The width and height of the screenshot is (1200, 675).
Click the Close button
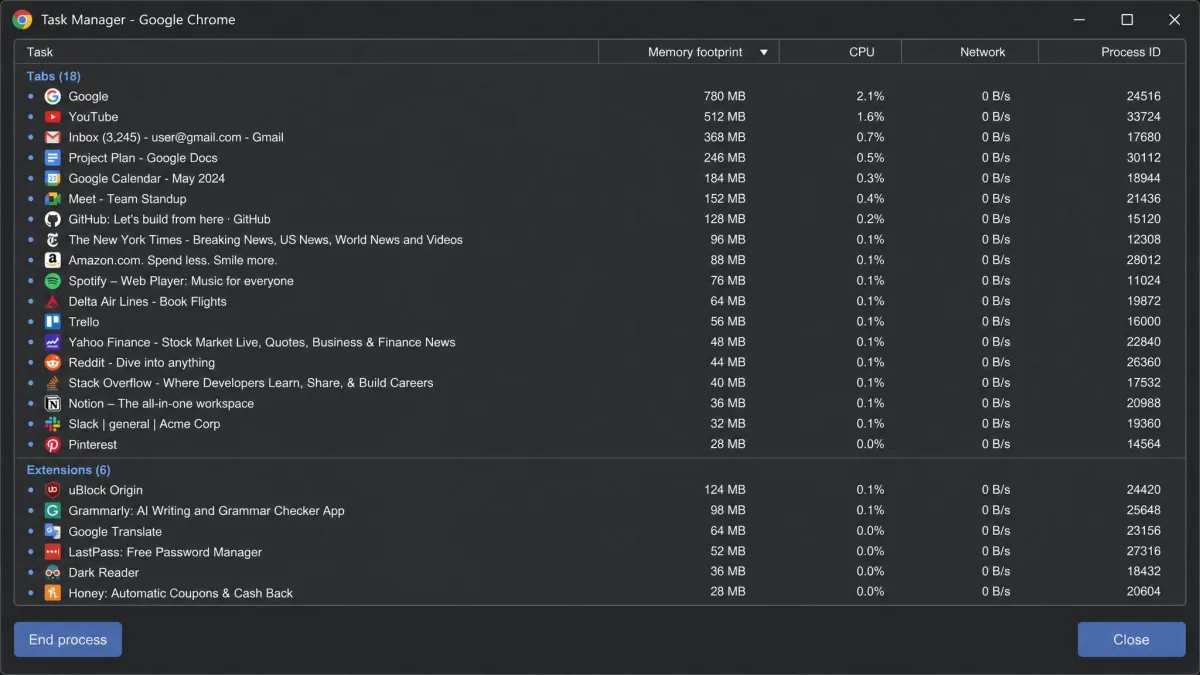click(1131, 640)
